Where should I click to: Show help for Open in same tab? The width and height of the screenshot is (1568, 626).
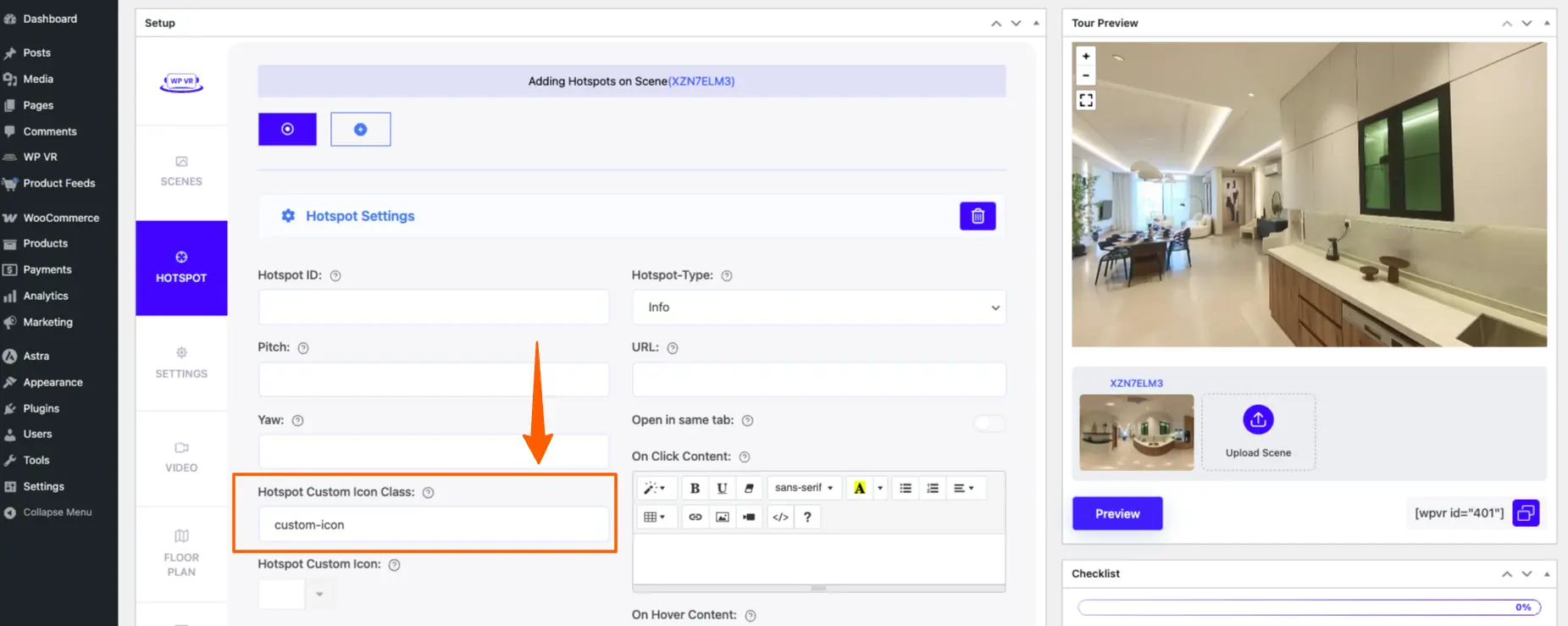pos(747,421)
